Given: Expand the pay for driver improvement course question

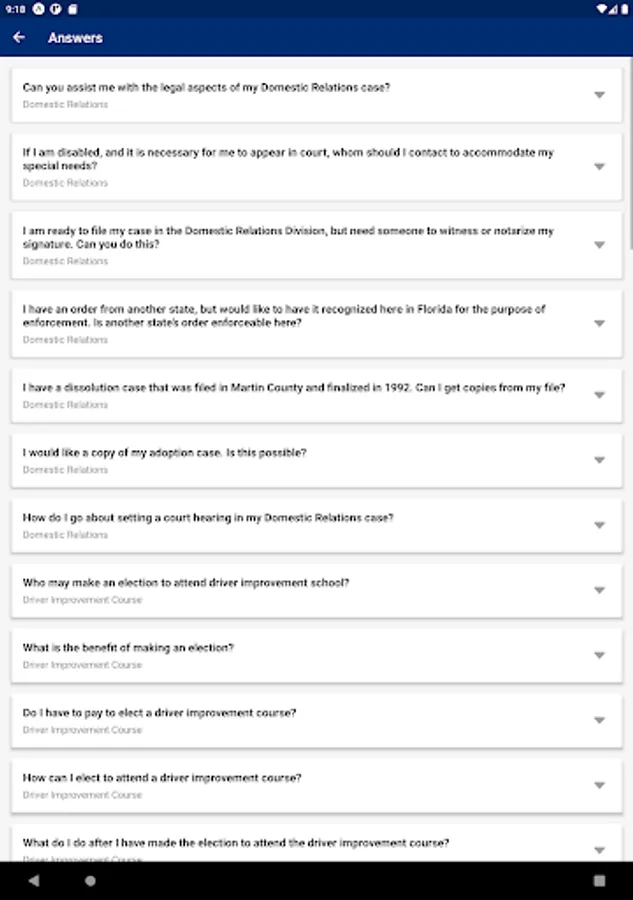Looking at the screenshot, I should pyautogui.click(x=599, y=720).
